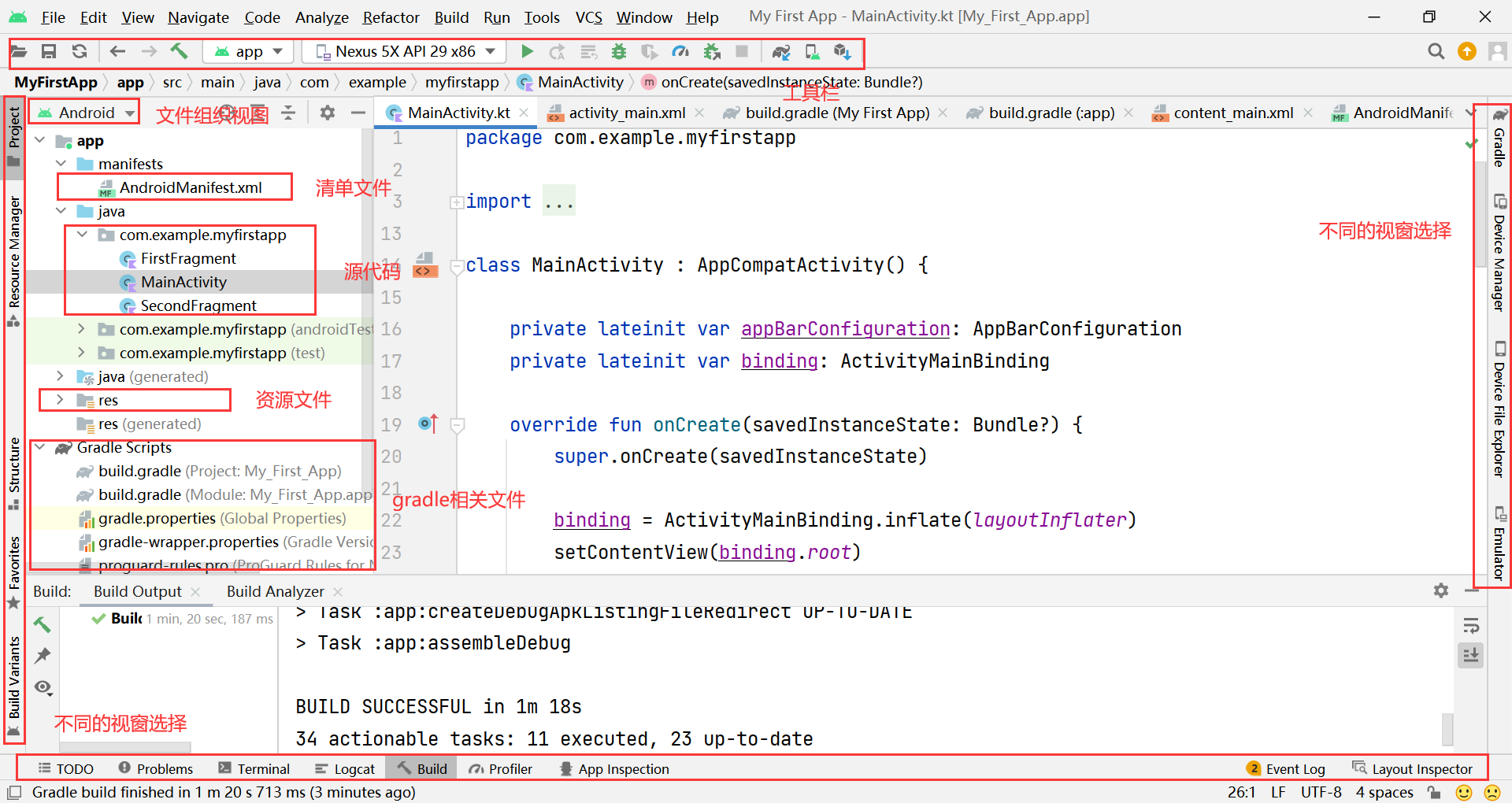Collapse the manifests folder node

tap(61, 164)
